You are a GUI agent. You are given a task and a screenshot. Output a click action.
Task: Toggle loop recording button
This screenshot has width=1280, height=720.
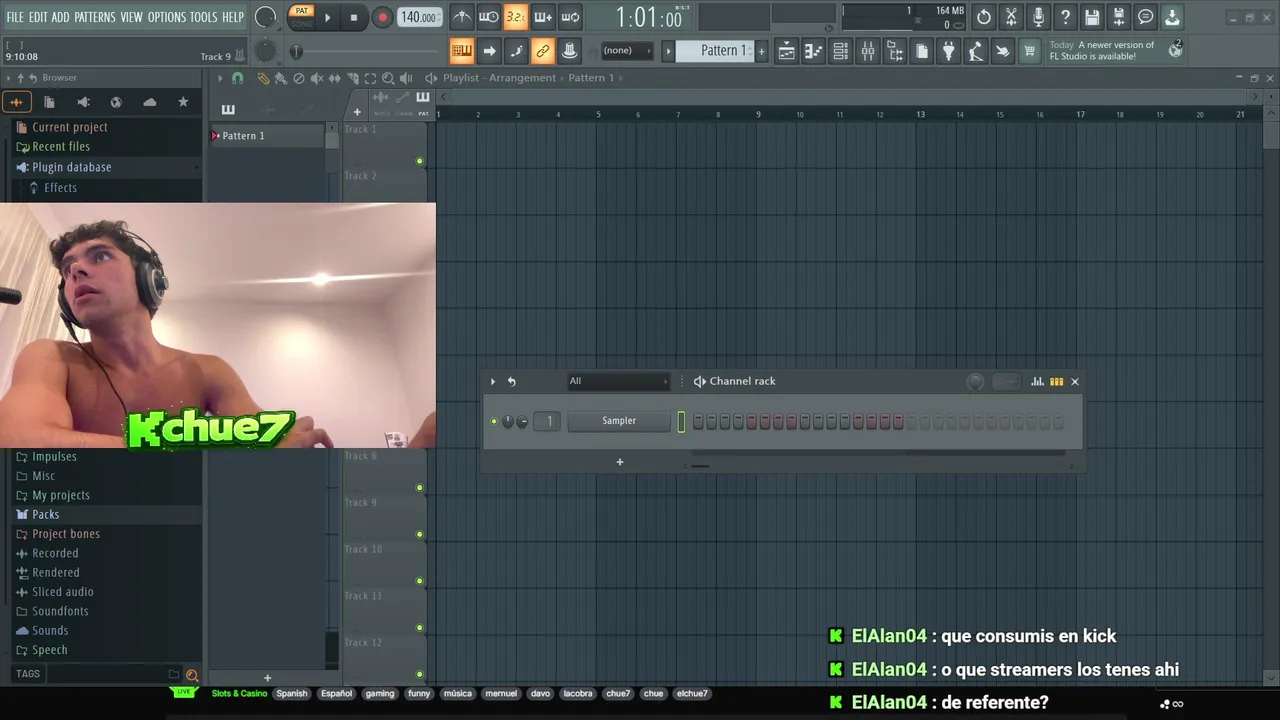click(569, 17)
